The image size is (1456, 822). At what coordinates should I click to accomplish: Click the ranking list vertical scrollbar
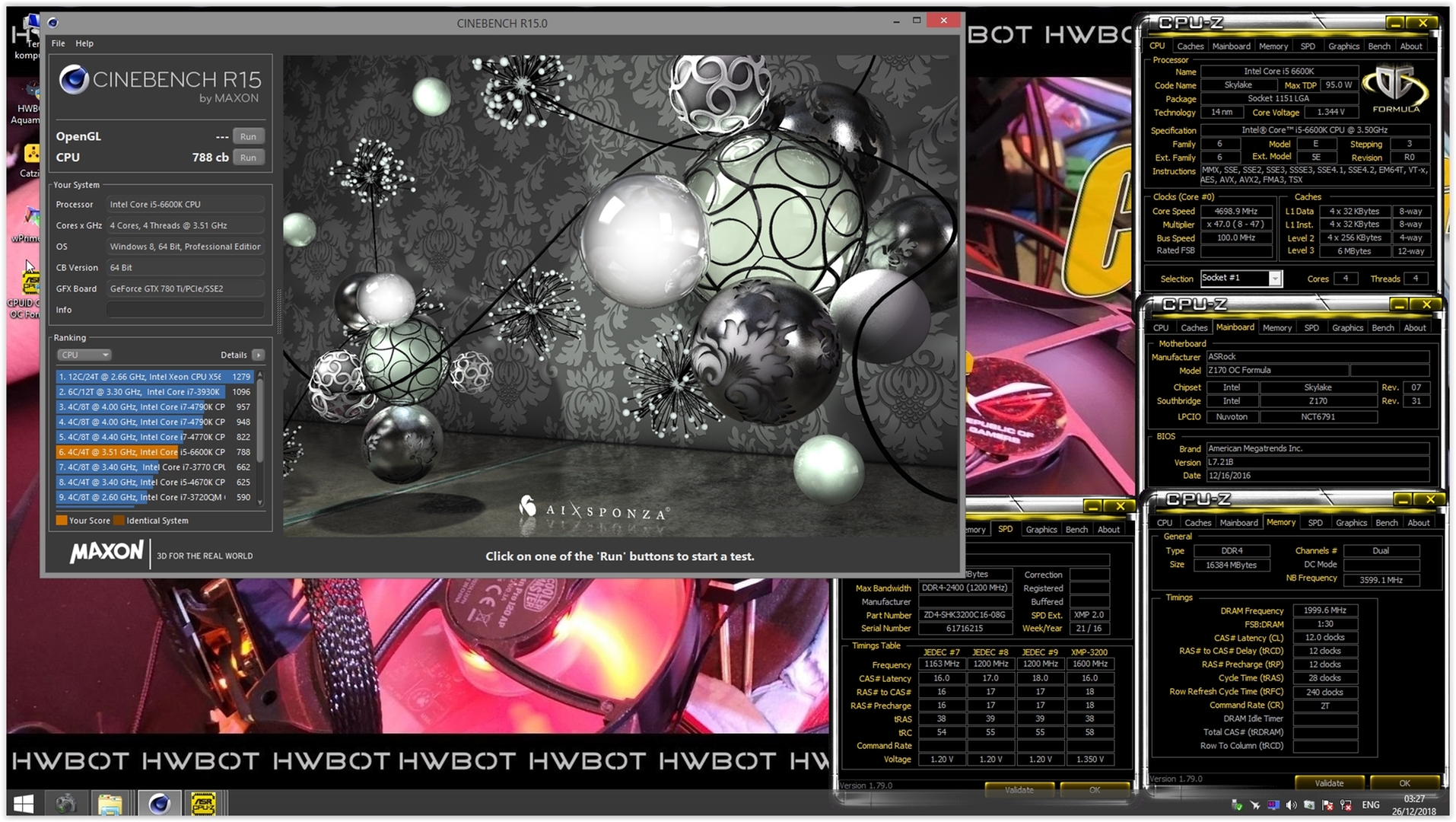click(x=260, y=438)
